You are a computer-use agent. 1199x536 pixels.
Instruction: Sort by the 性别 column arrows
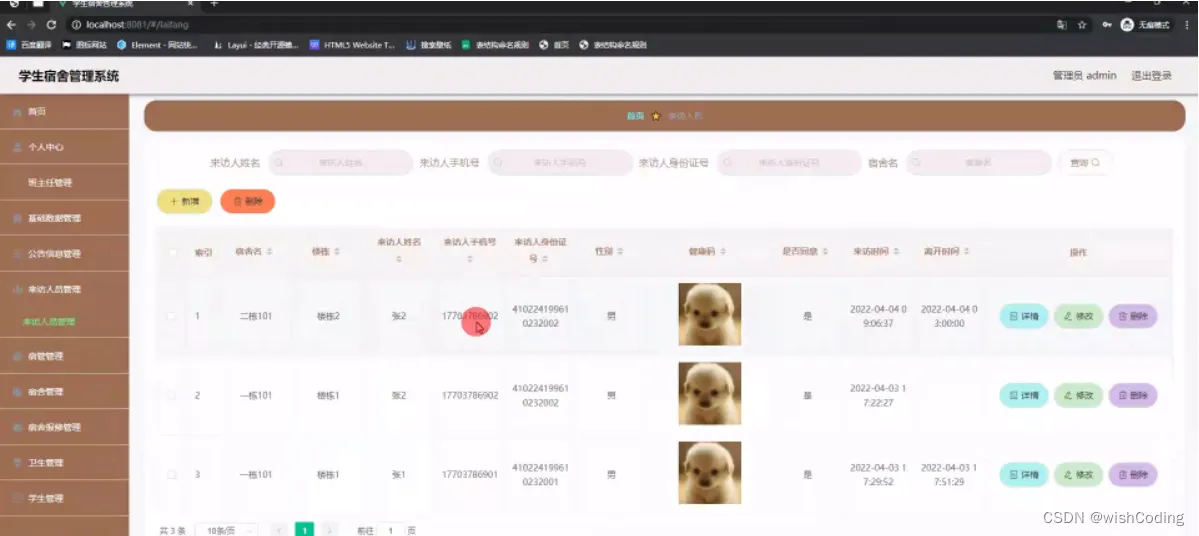[620, 252]
